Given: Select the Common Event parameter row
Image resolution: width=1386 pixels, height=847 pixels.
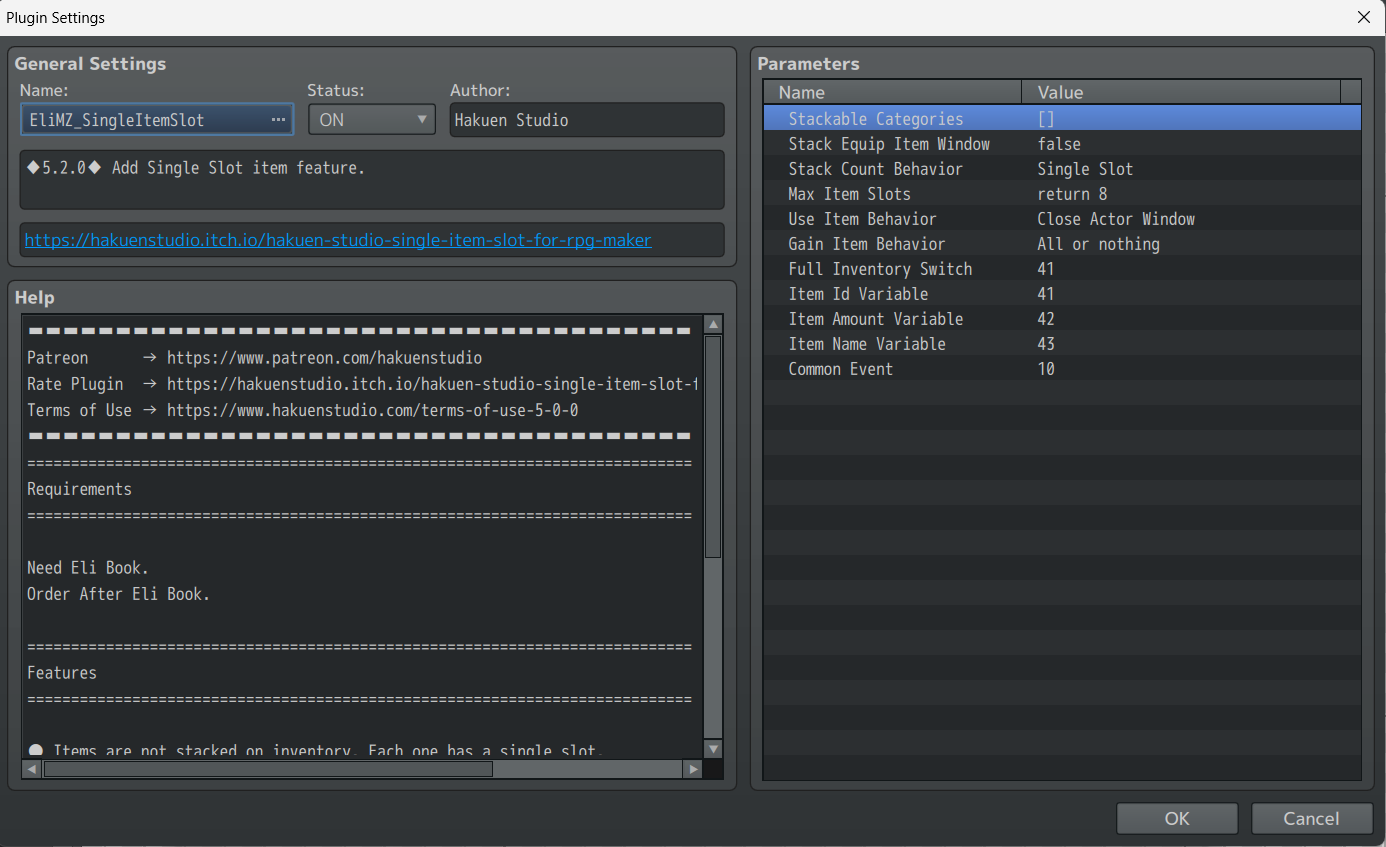Looking at the screenshot, I should tap(840, 369).
